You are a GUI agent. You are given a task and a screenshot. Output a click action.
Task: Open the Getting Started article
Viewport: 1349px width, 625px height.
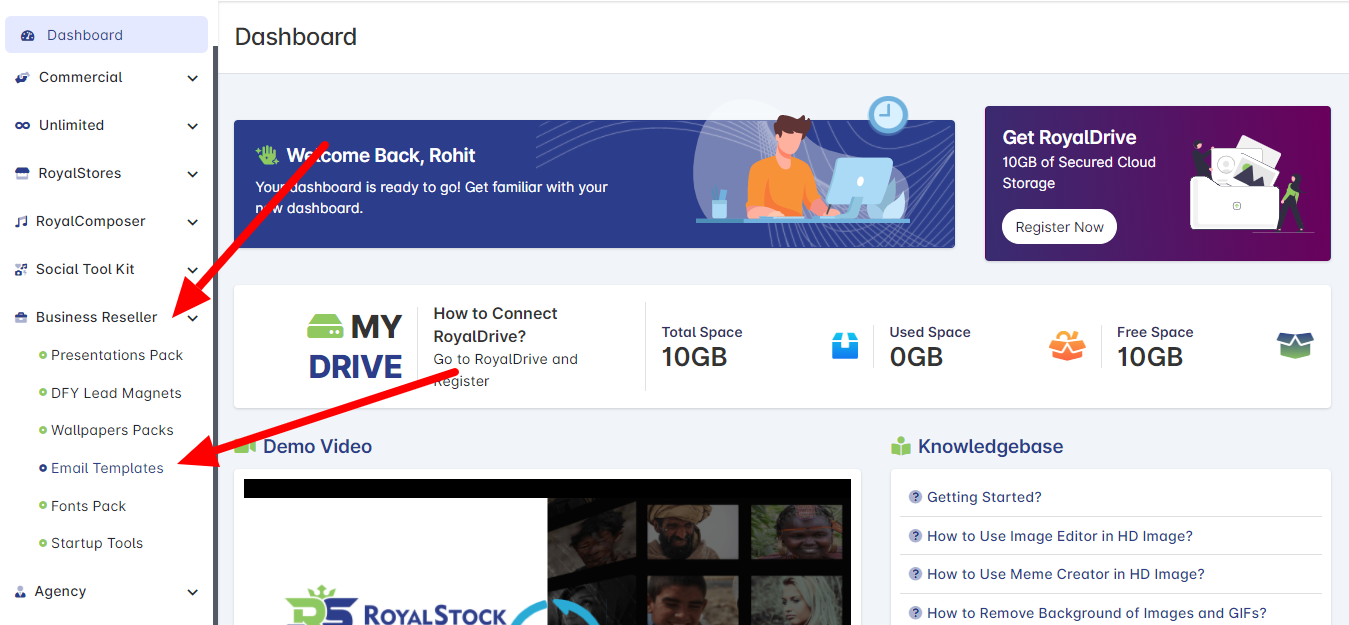pyautogui.click(x=984, y=497)
